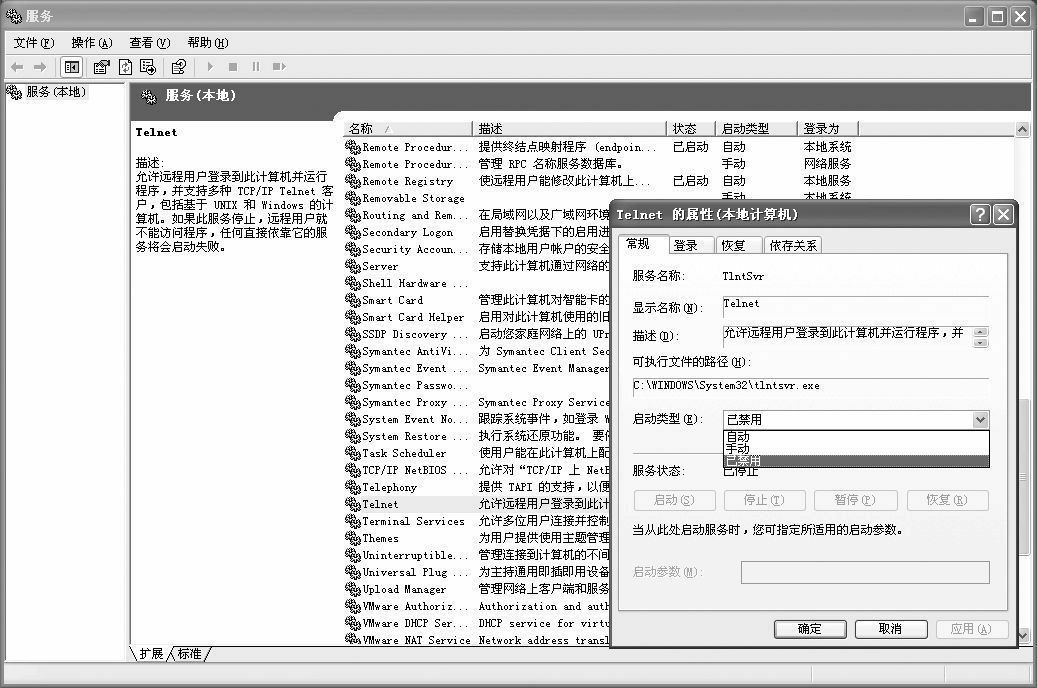Click the Properties toolbar icon
Viewport: 1037px width, 688px height.
101,67
